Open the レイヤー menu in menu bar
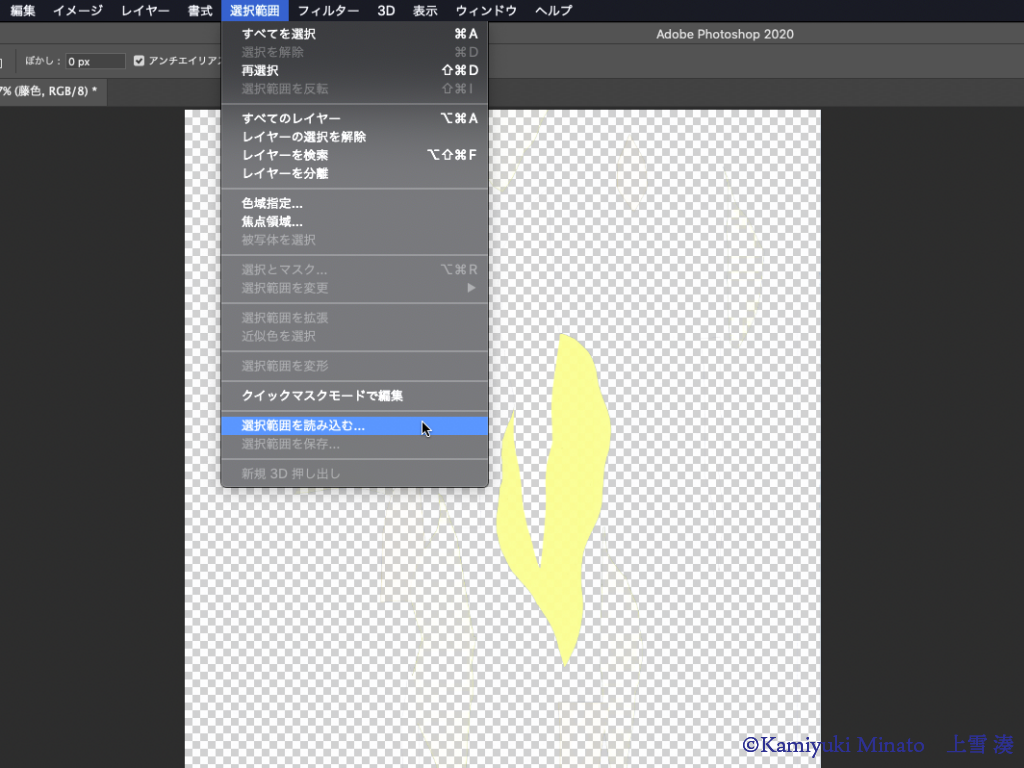Screen dimensions: 1024x768 coord(145,11)
